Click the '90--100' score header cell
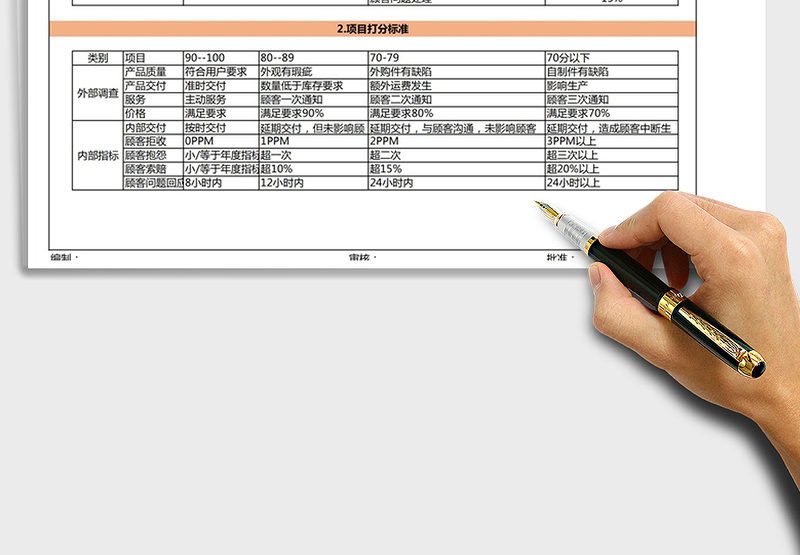Viewport: 800px width, 555px height. [x=219, y=58]
